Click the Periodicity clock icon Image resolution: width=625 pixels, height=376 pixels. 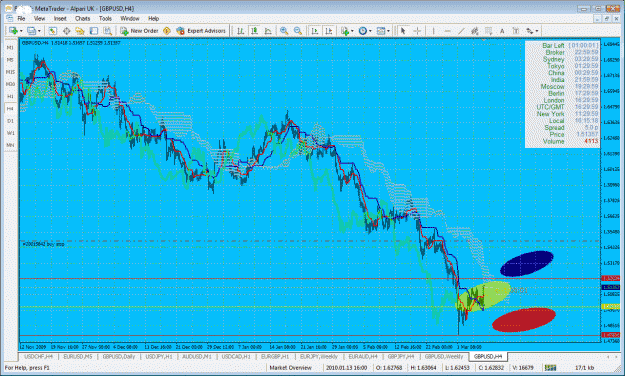click(x=363, y=31)
